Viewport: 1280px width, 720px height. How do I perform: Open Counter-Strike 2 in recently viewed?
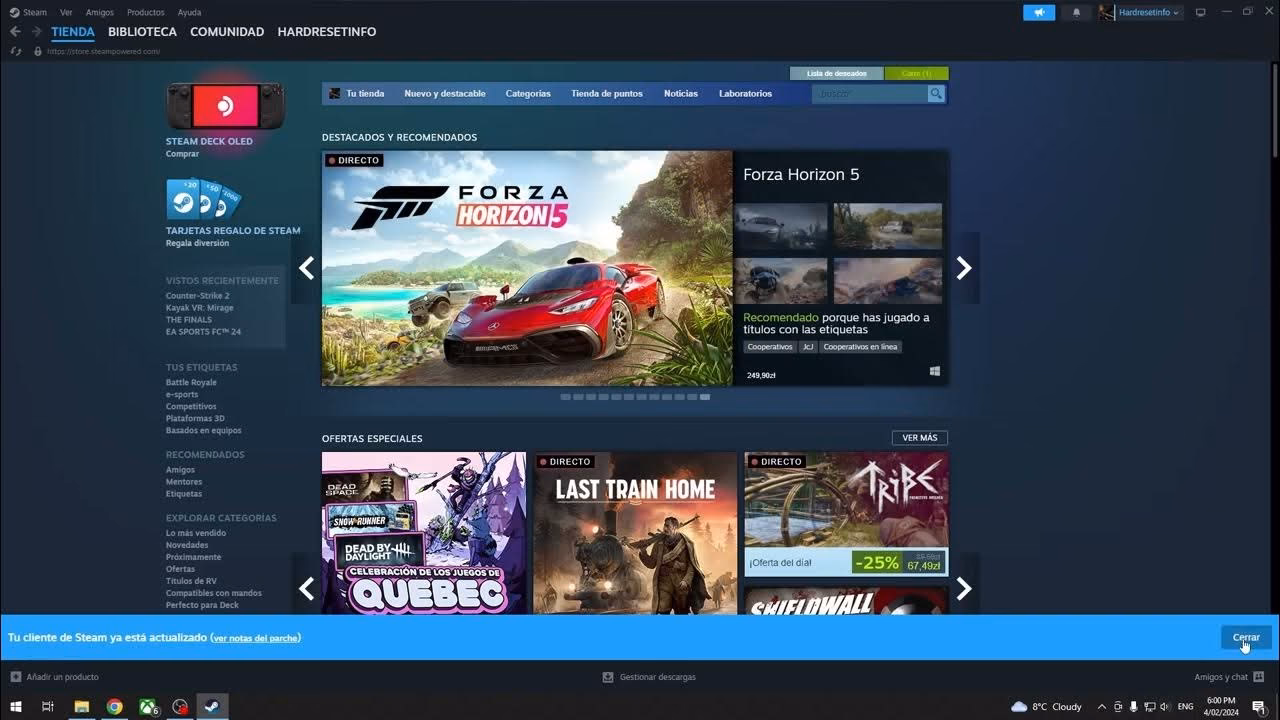198,296
